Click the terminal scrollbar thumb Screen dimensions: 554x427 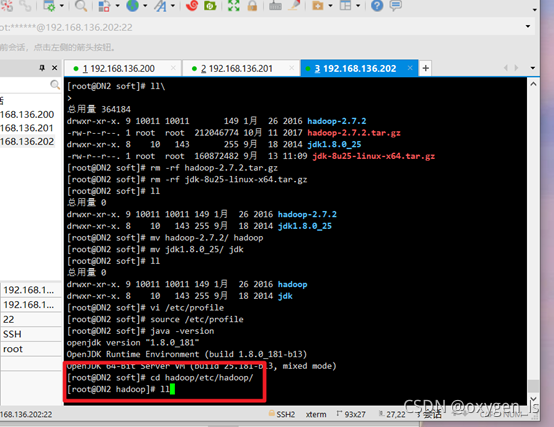(x=533, y=386)
